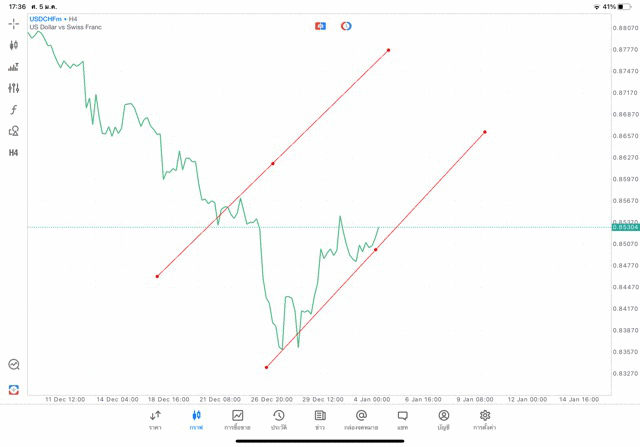Open the bar chart options in the sidebar
Viewport: 640px width, 447px height.
tap(14, 67)
